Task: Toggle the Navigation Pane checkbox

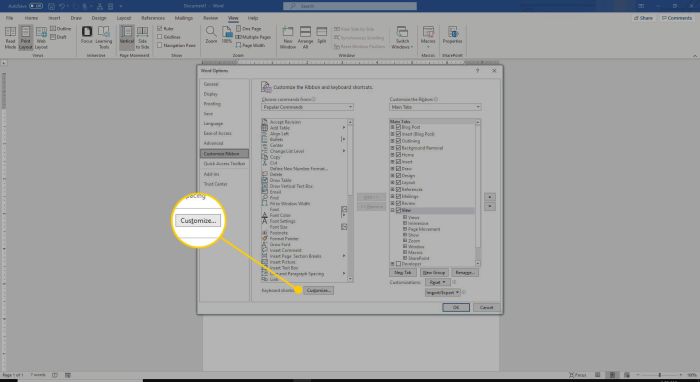Action: (160, 45)
